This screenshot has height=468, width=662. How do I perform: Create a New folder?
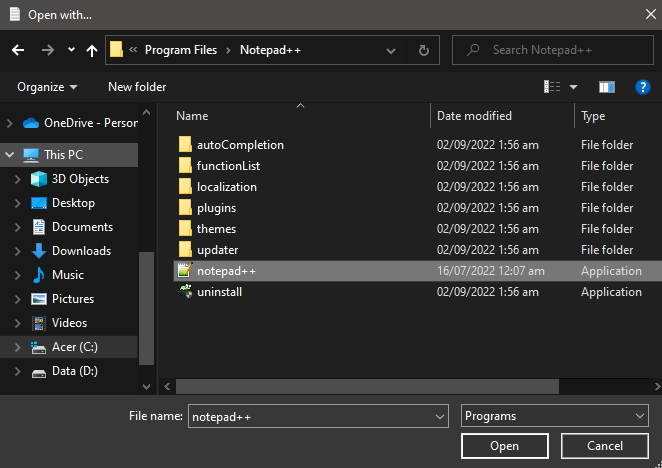coord(137,87)
